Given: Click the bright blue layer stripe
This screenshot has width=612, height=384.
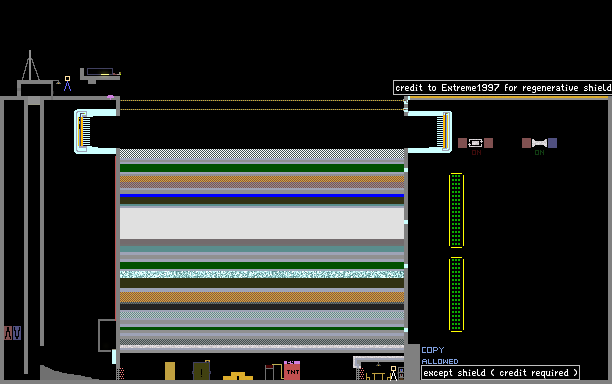Looking at the screenshot, I should (262, 195).
